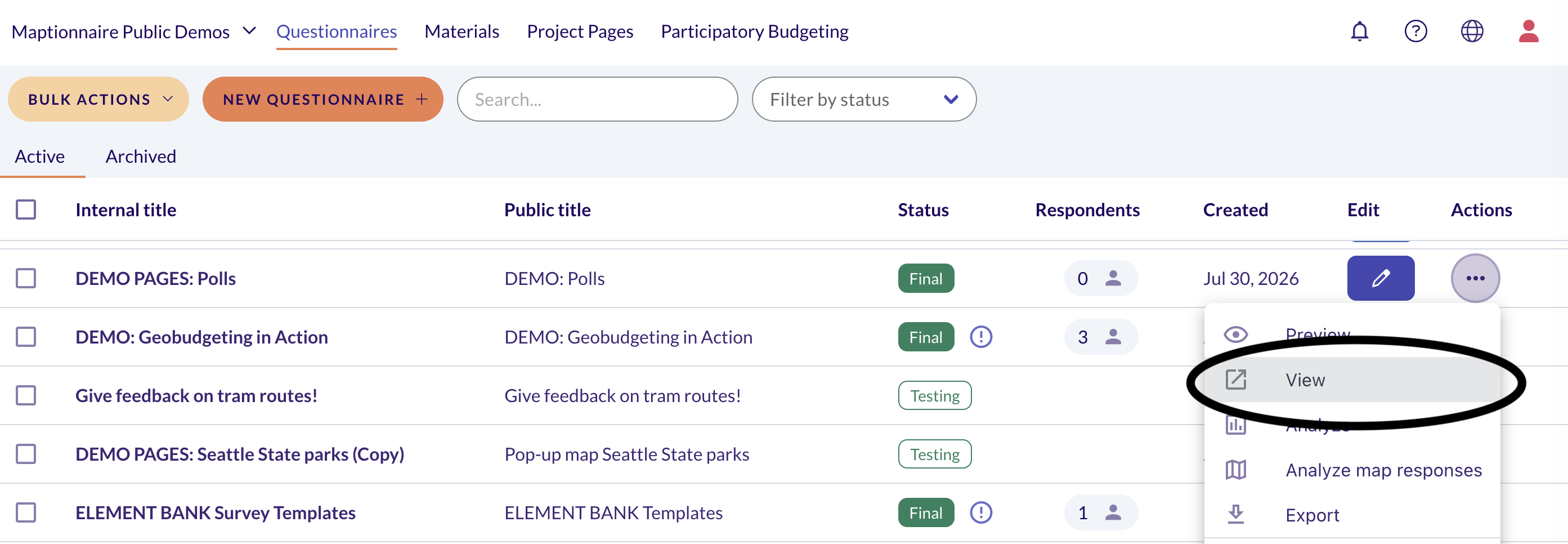Viewport: 1568px width, 544px height.
Task: Click Final status badge of Polls row
Action: [926, 278]
